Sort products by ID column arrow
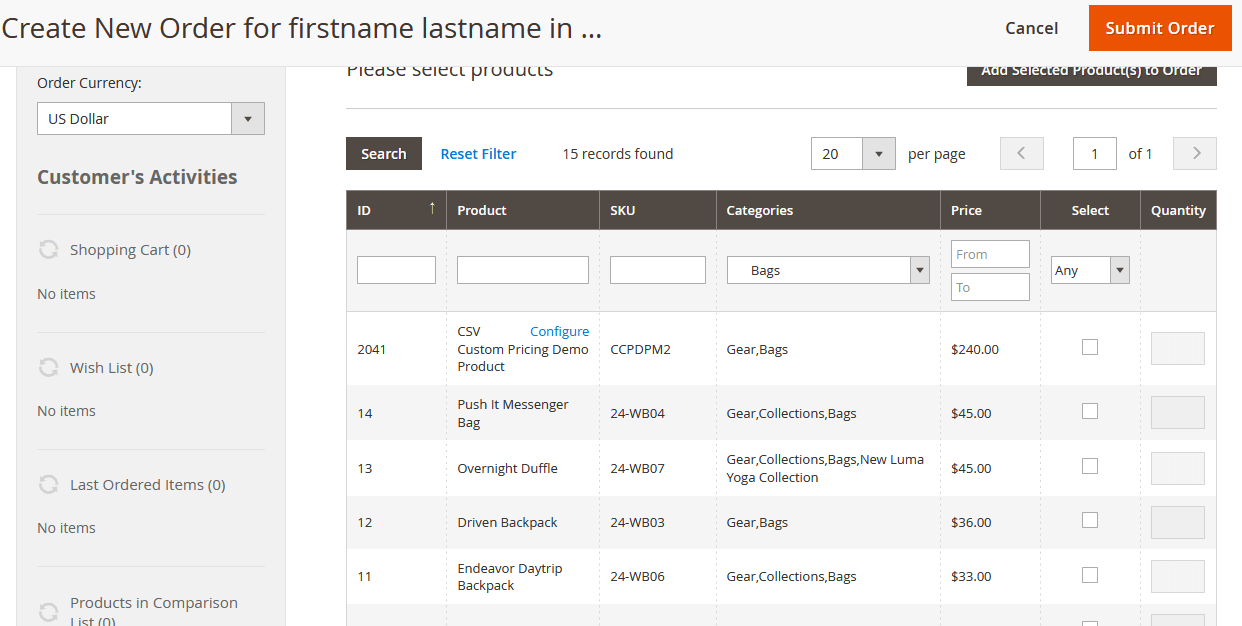Viewport: 1242px width, 626px height. pos(432,208)
